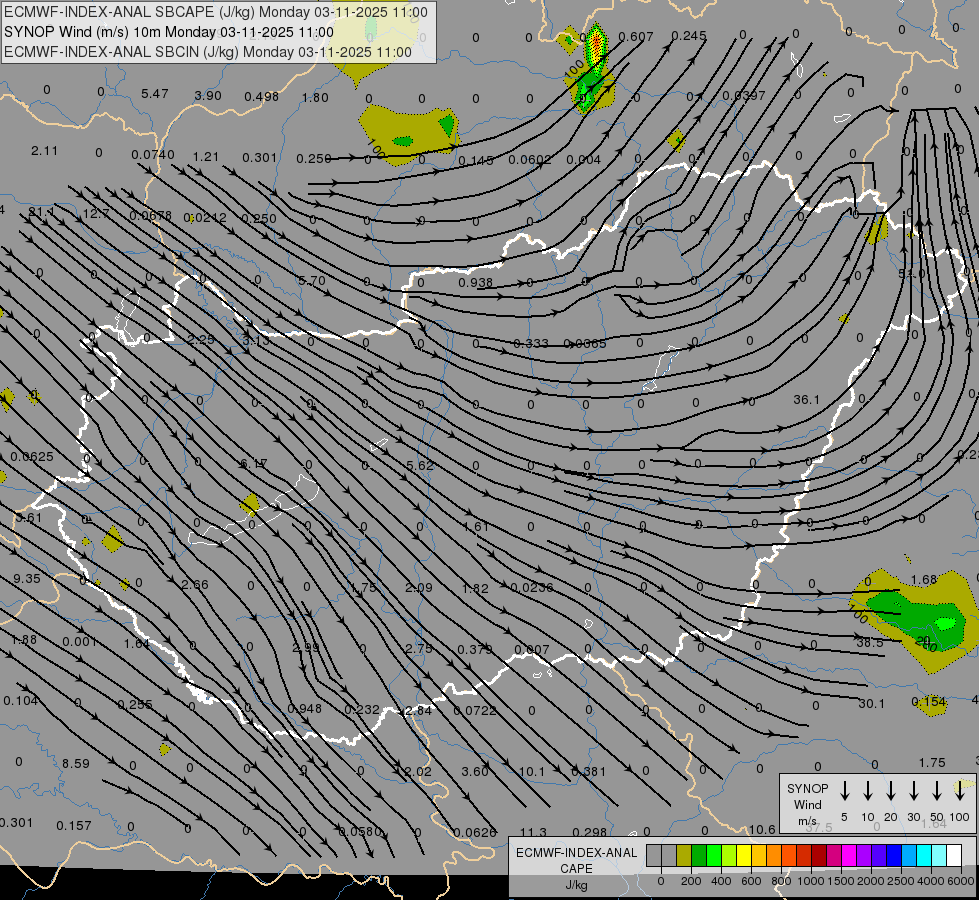Image resolution: width=979 pixels, height=900 pixels.
Task: Select the 20 m/s wind arrow symbol
Action: tap(891, 790)
